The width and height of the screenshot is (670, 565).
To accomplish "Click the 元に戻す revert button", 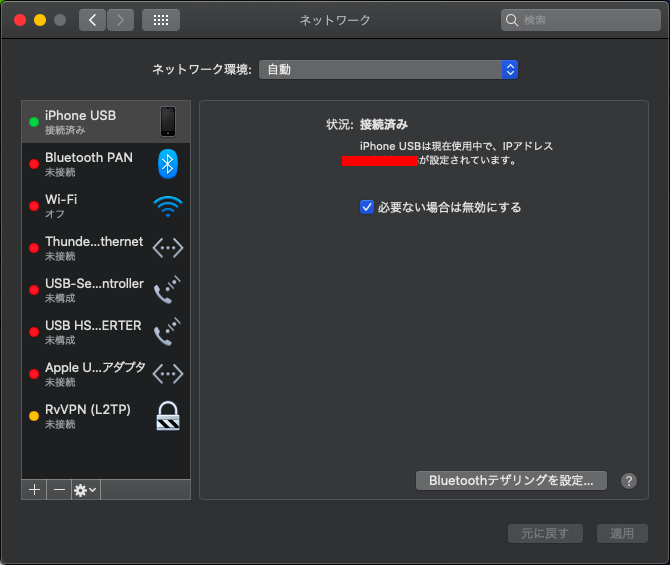I will (545, 533).
